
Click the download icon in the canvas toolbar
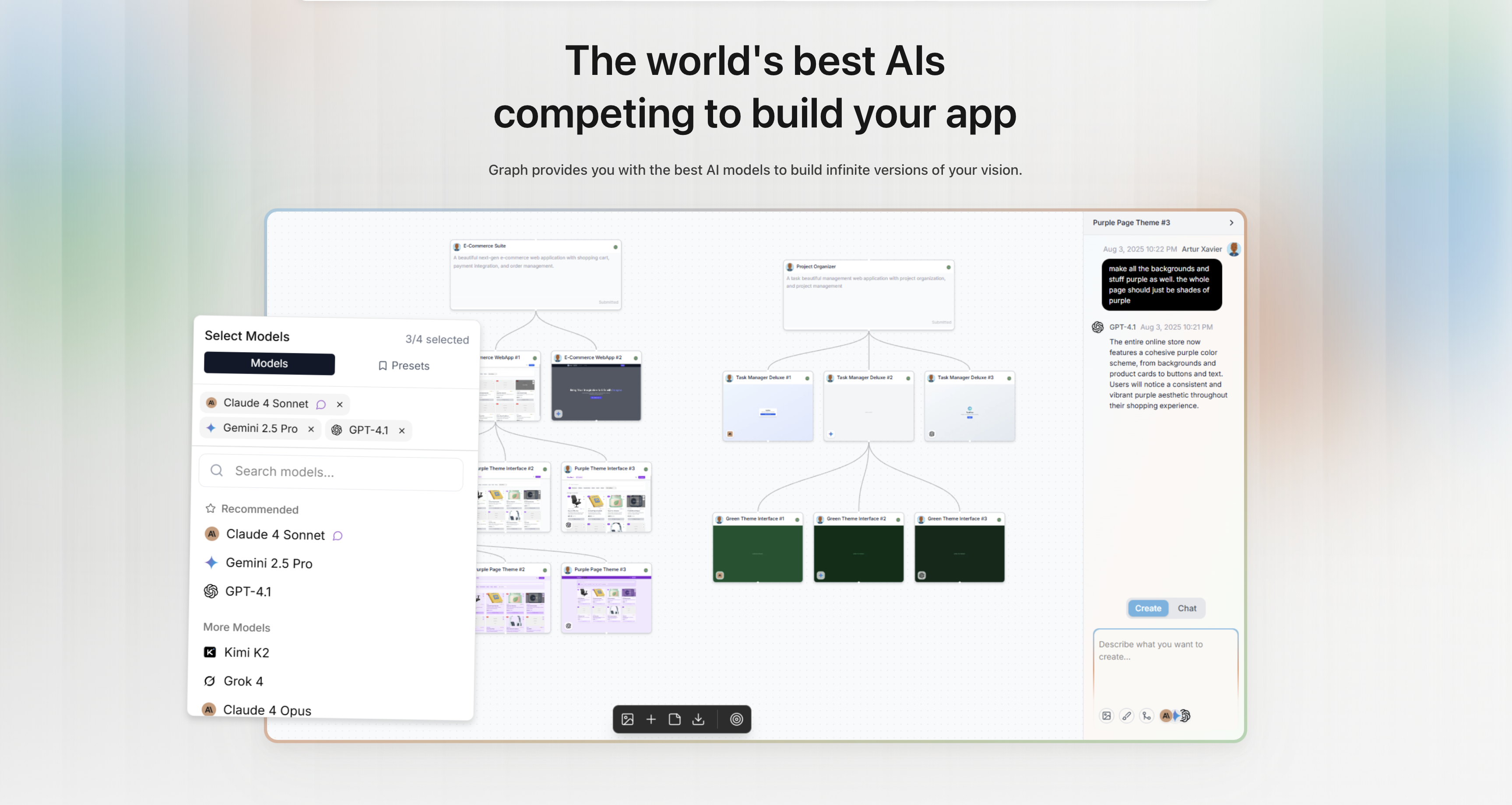click(698, 719)
